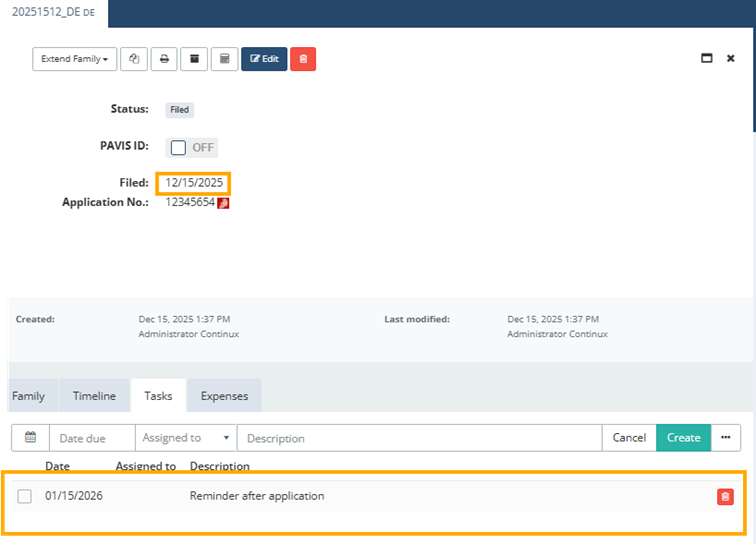Open the Extend Family dropdown

click(74, 59)
